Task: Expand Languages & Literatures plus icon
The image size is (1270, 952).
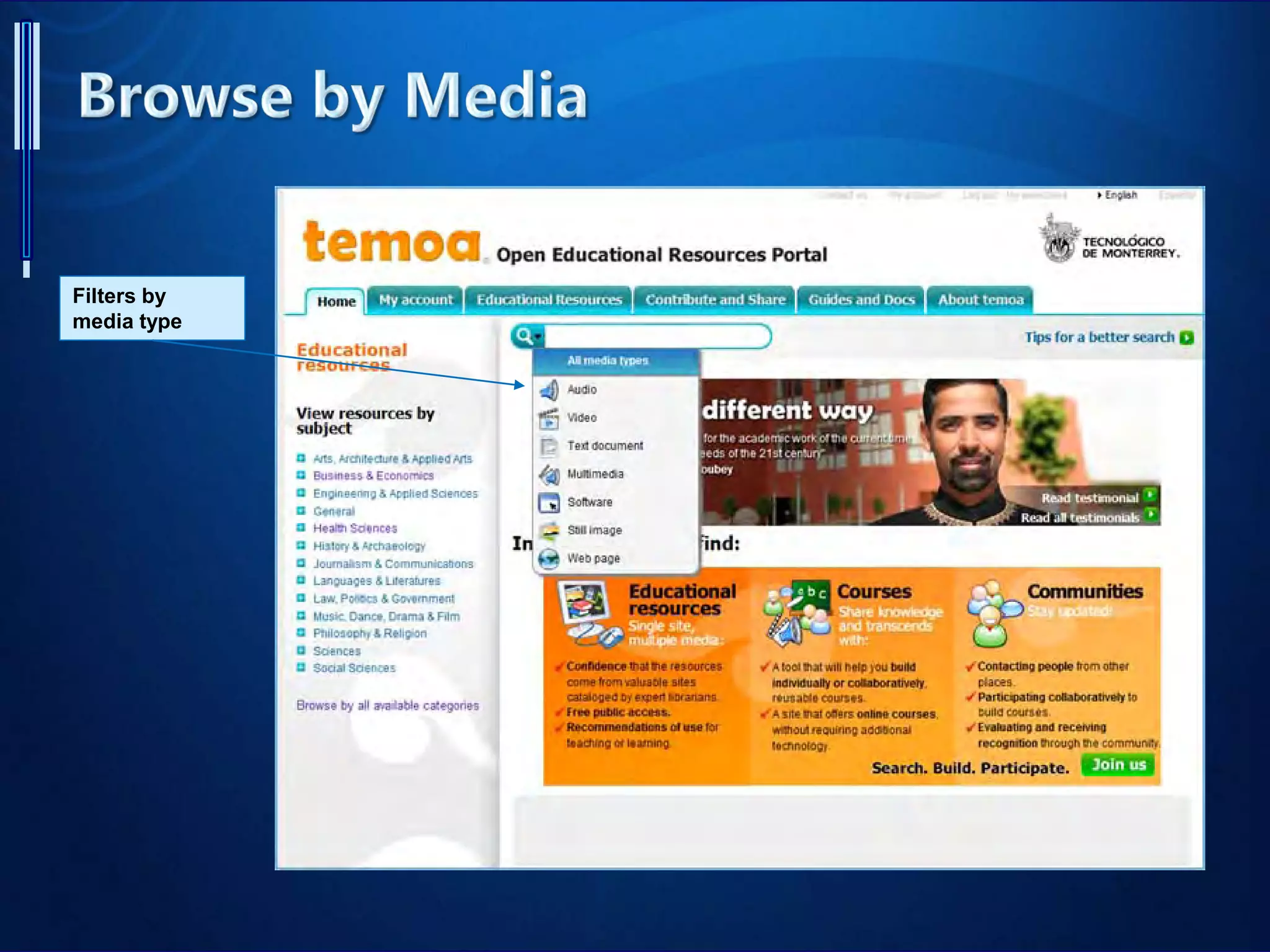Action: [301, 581]
